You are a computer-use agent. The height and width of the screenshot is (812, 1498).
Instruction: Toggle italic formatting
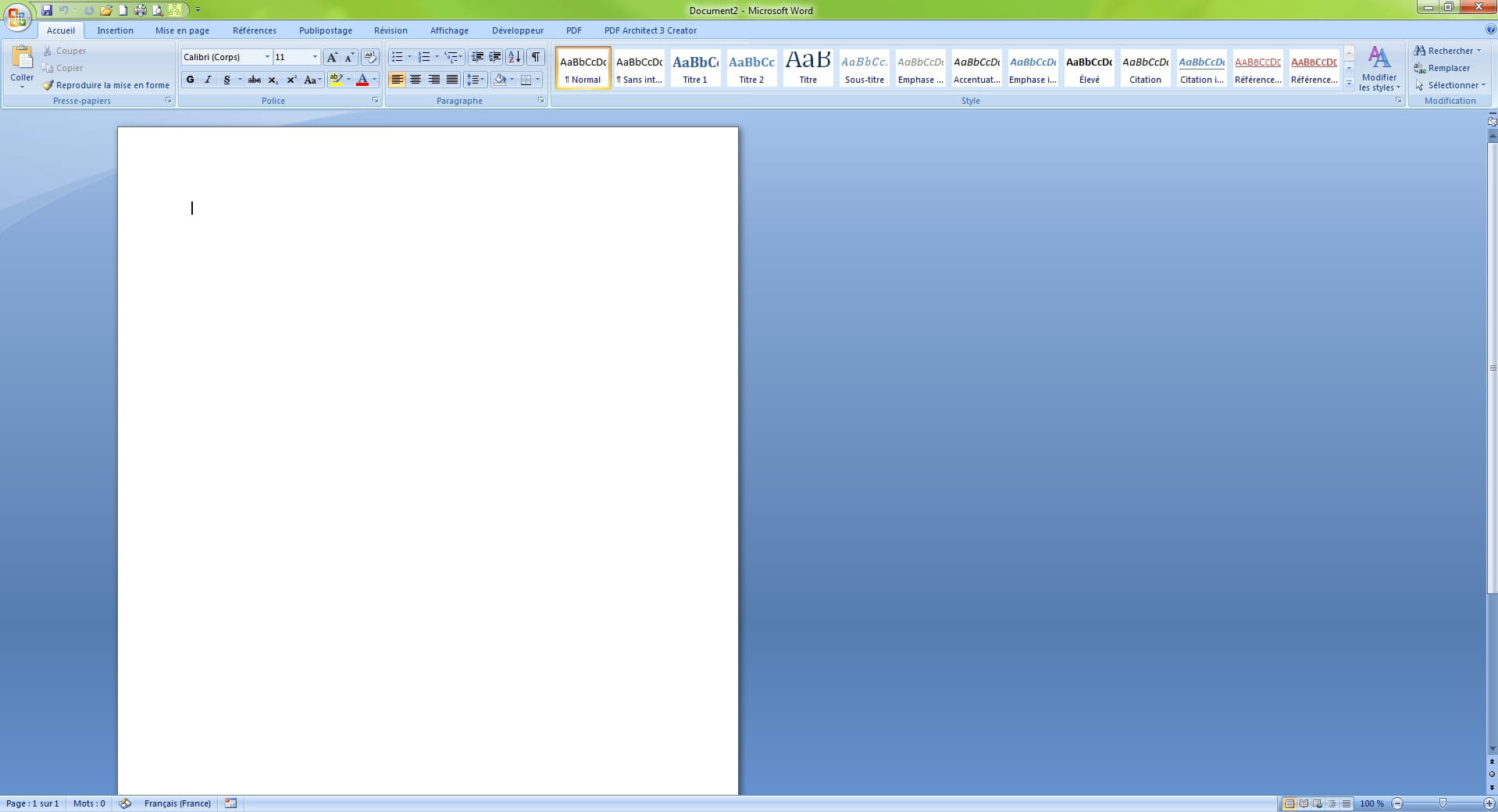tap(208, 80)
